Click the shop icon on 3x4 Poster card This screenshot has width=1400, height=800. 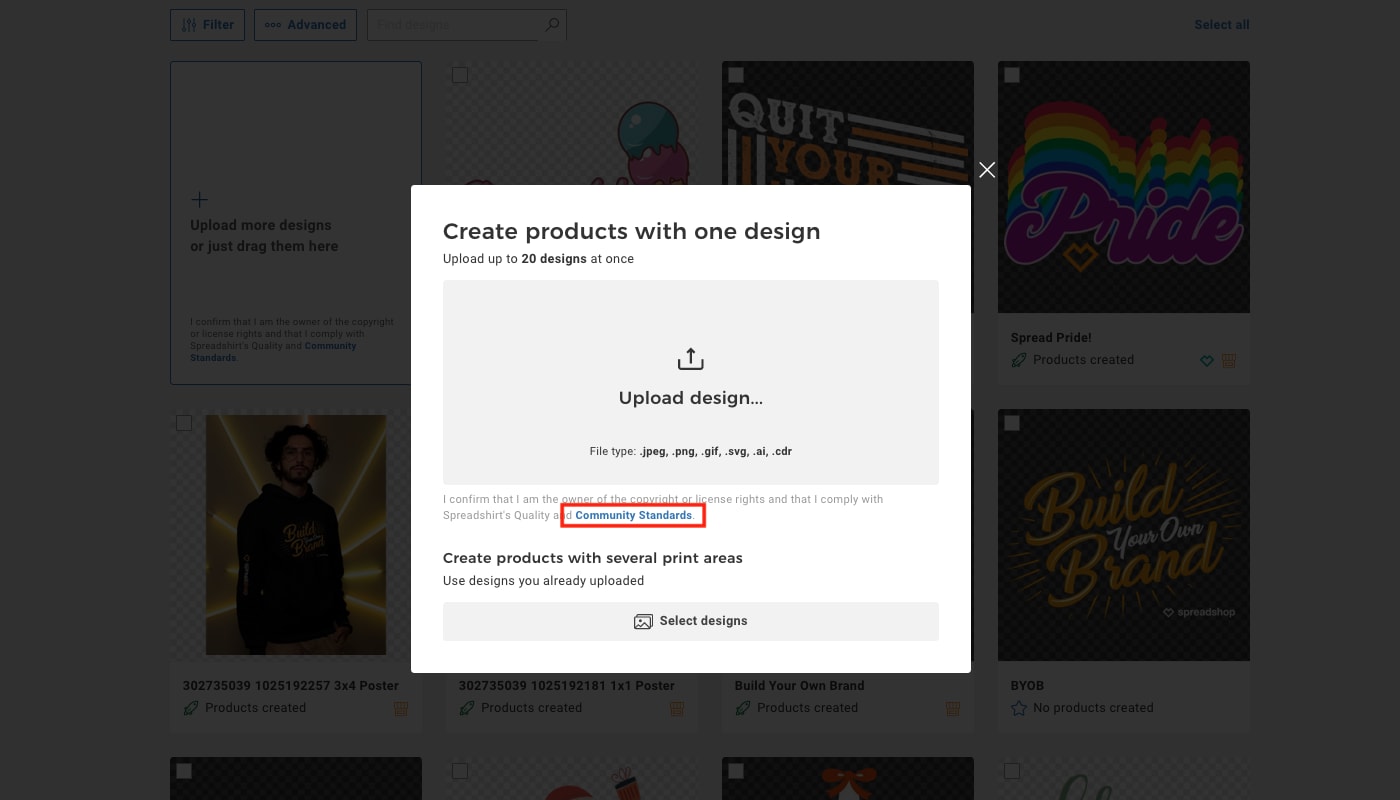tap(401, 708)
